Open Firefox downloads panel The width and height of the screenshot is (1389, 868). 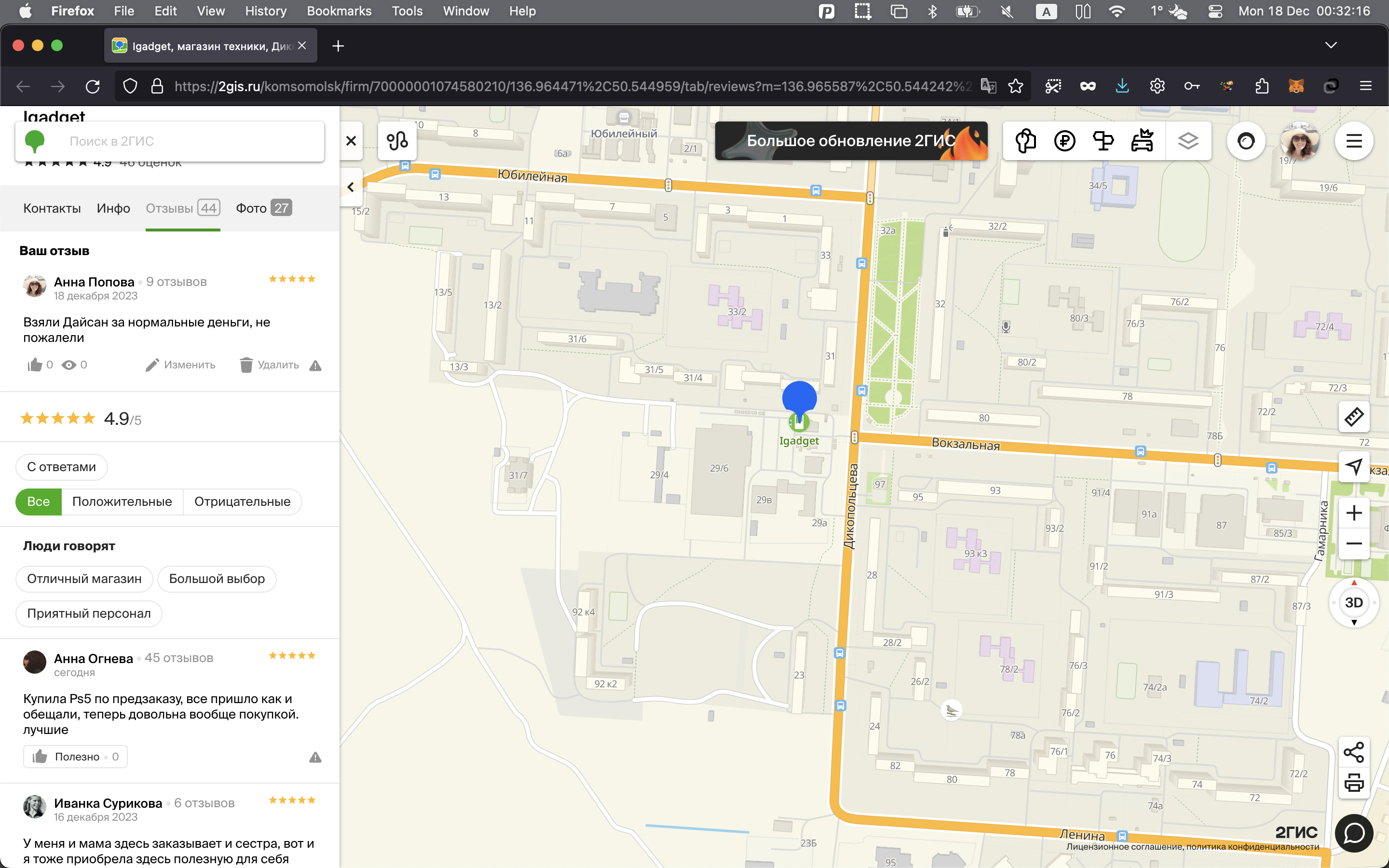(x=1122, y=86)
